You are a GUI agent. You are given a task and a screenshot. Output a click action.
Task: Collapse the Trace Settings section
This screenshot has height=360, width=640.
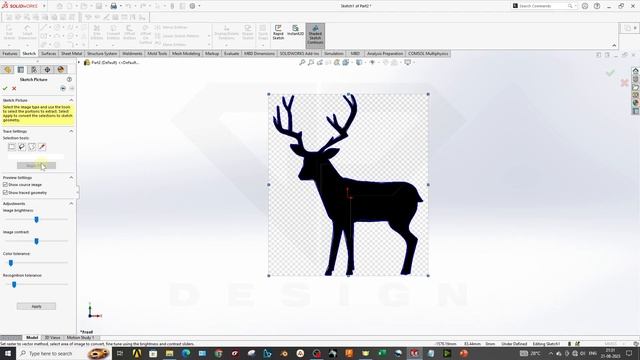tap(71, 131)
